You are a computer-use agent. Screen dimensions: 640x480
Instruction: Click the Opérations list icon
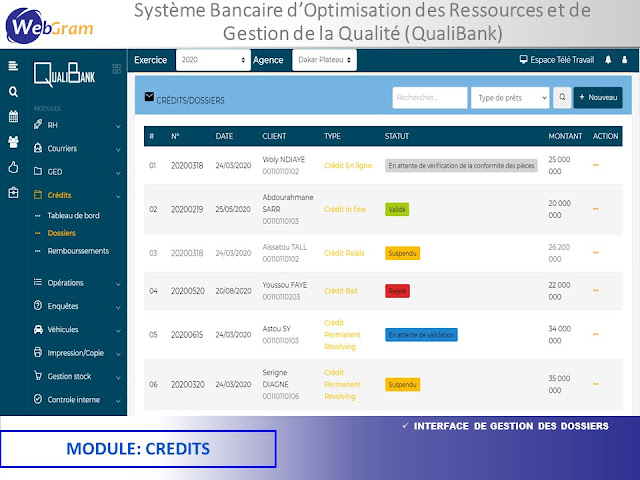(x=38, y=282)
